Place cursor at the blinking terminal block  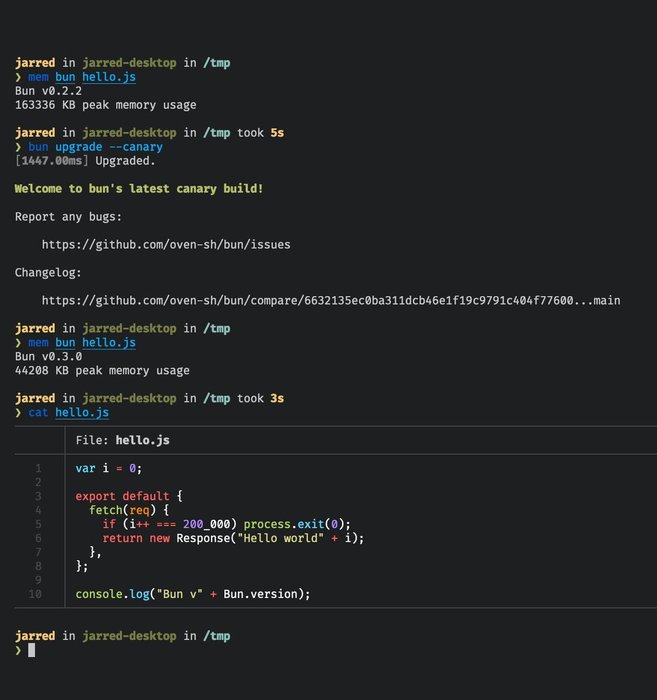[x=32, y=650]
